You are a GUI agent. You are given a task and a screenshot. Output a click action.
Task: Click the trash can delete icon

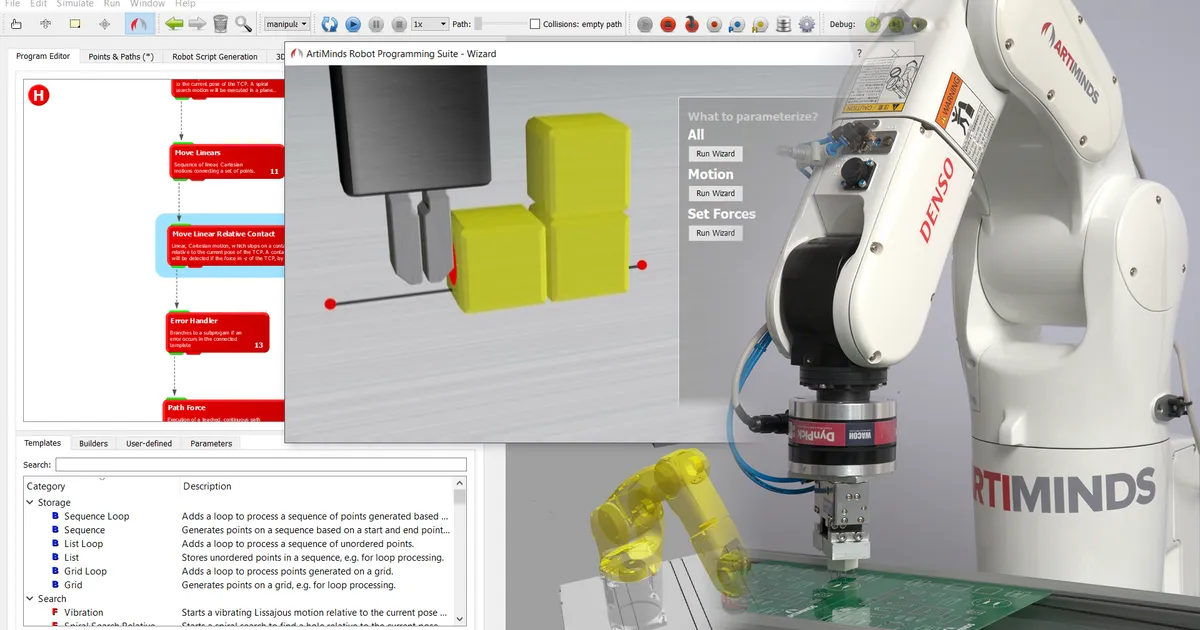[221, 23]
